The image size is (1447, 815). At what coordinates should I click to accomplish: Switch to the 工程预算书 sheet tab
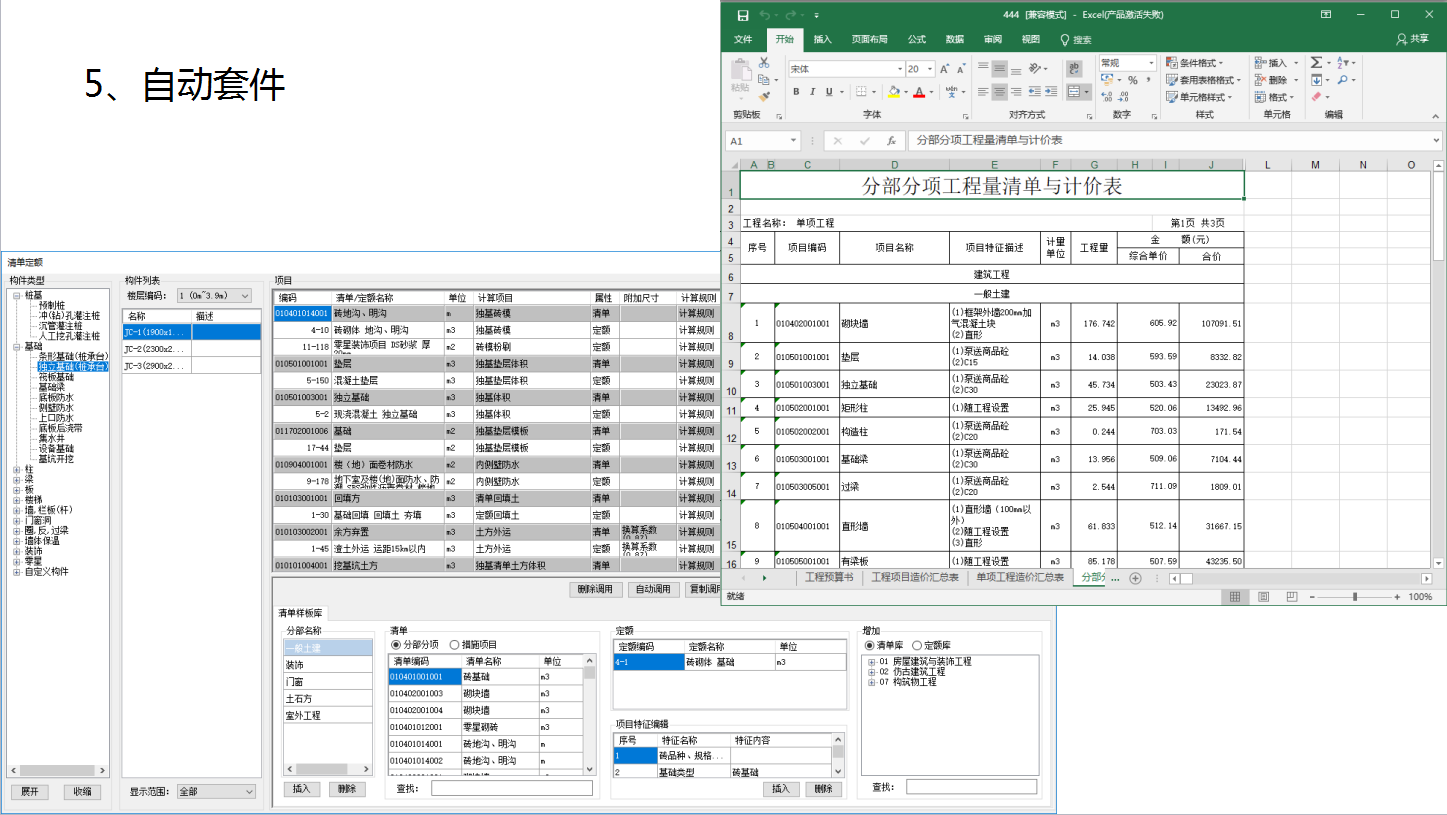(829, 578)
